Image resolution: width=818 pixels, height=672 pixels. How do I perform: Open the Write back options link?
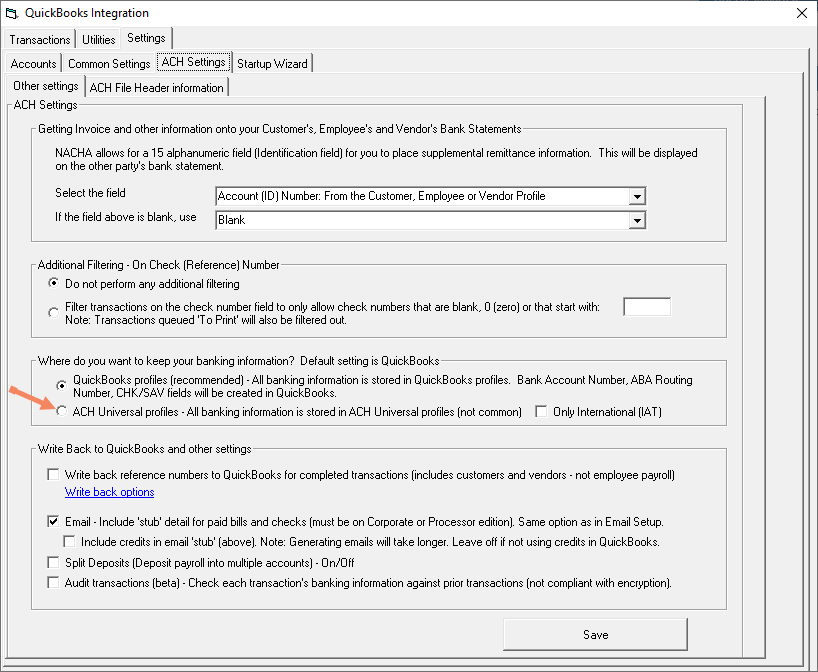(x=110, y=492)
